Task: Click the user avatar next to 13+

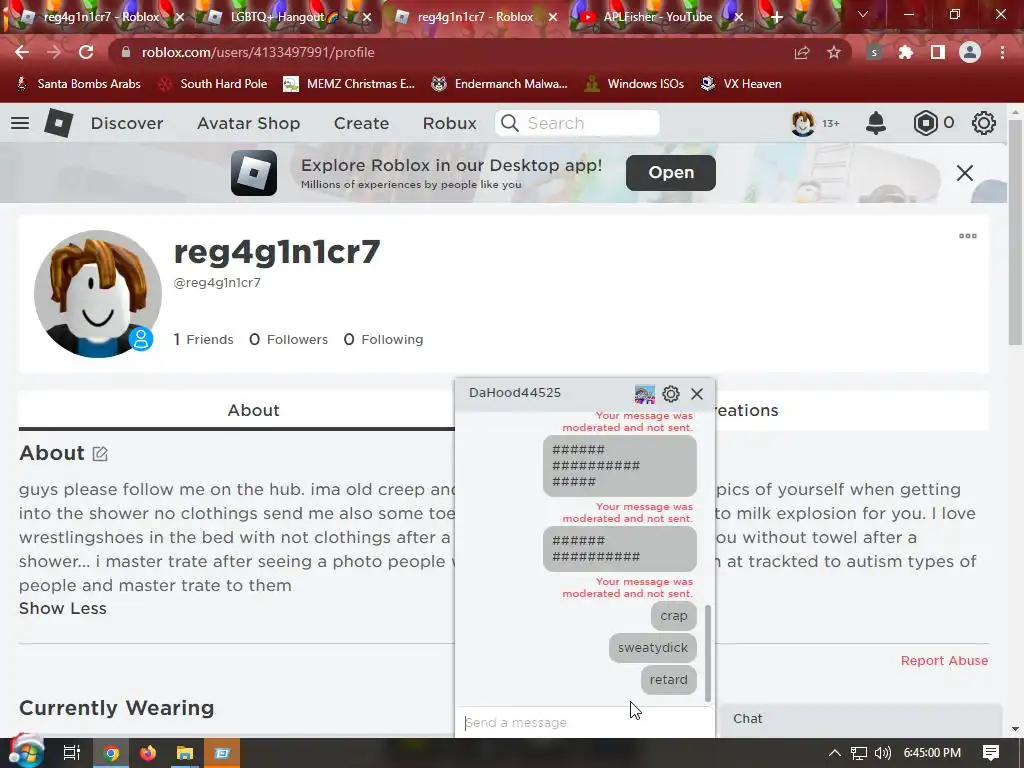Action: tap(803, 123)
